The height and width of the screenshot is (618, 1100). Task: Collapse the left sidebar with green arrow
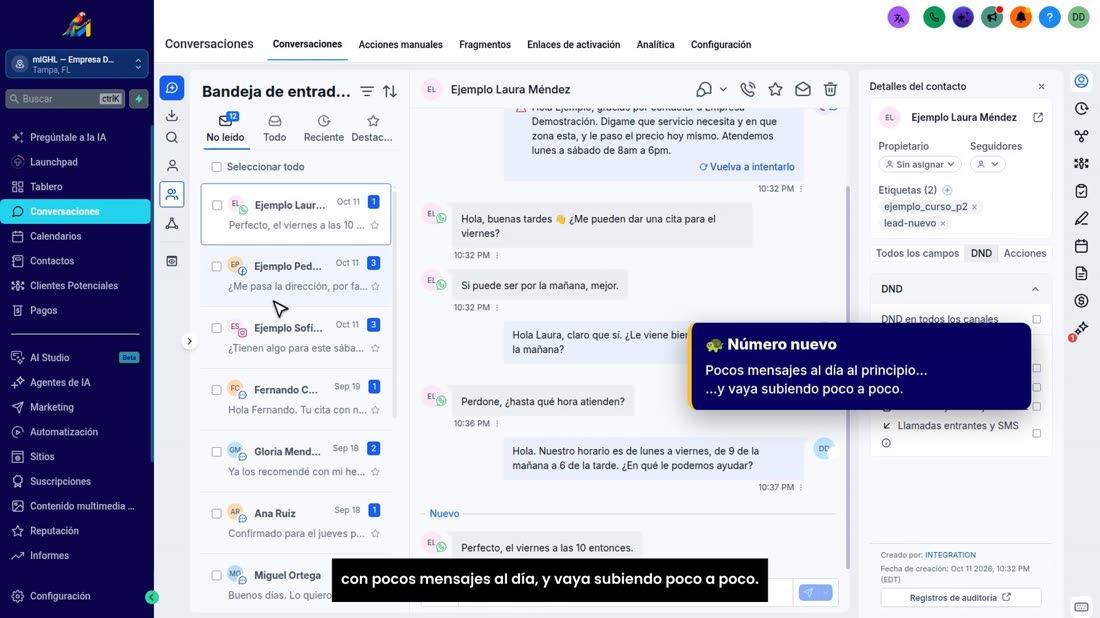152,597
